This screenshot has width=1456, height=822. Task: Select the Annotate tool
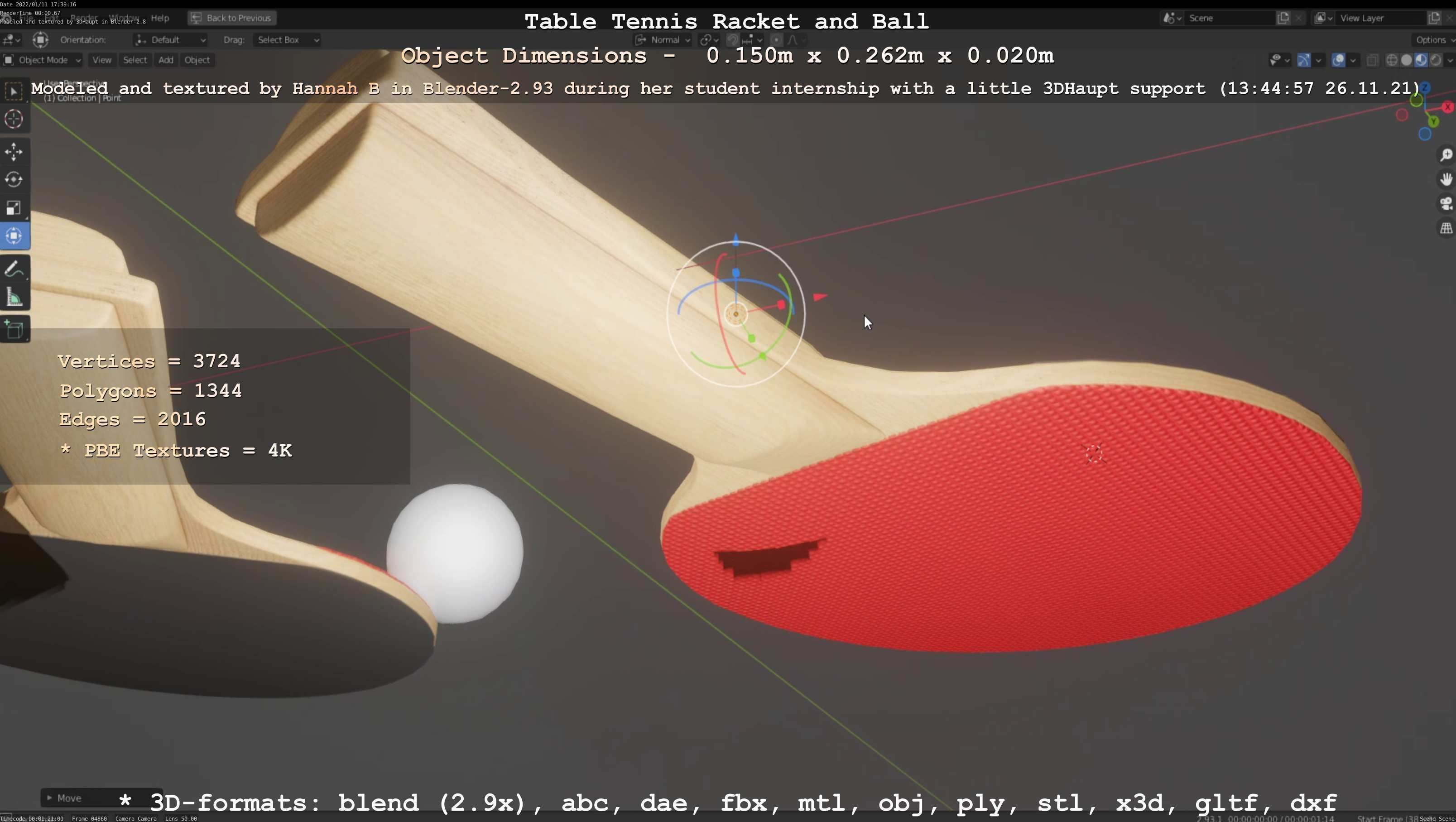point(14,269)
